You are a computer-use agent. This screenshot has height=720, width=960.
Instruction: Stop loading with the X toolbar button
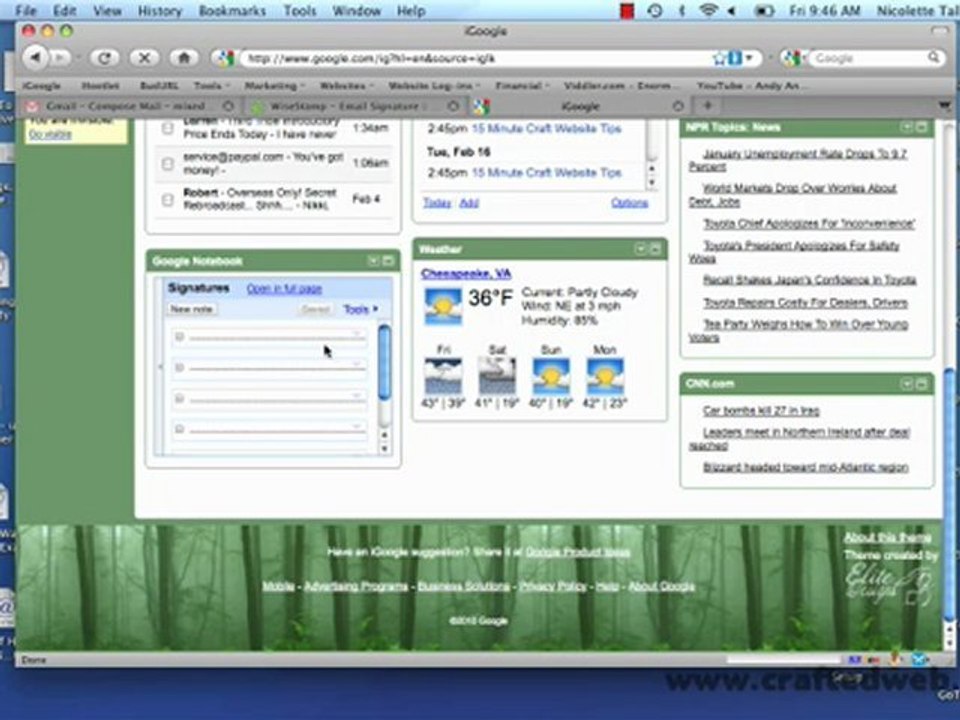[144, 58]
